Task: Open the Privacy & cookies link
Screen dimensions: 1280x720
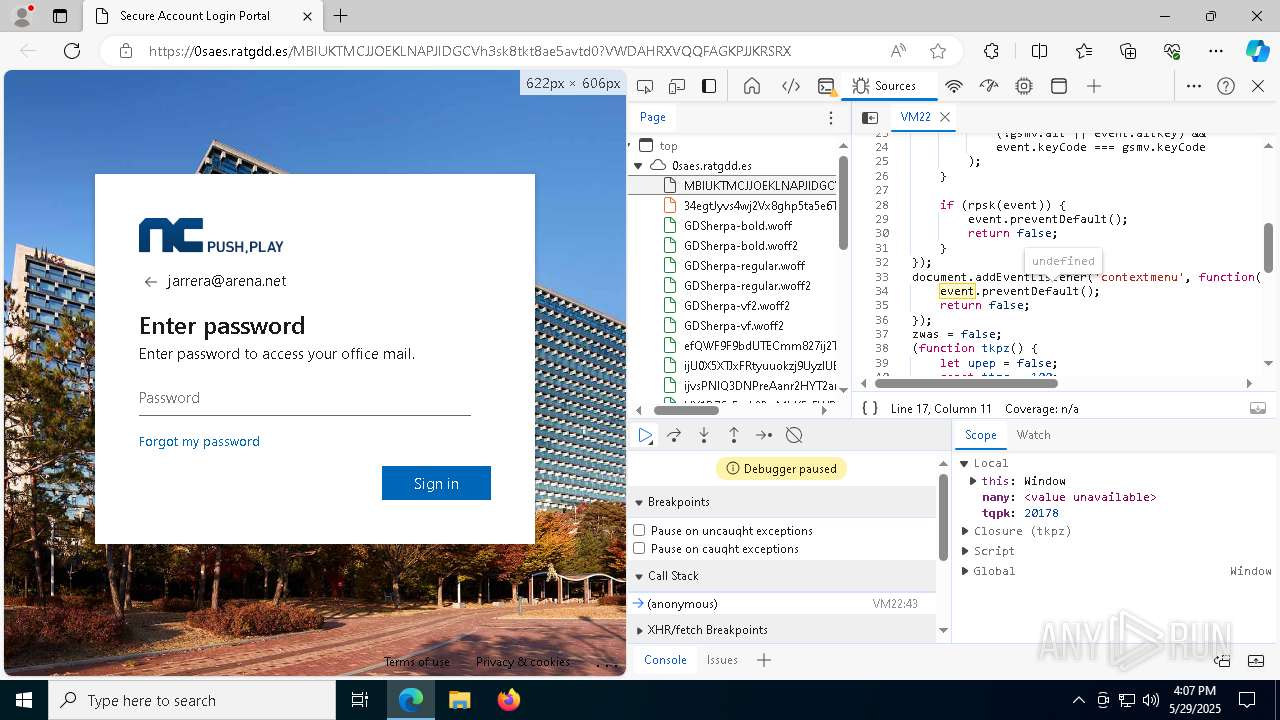Action: click(x=523, y=662)
